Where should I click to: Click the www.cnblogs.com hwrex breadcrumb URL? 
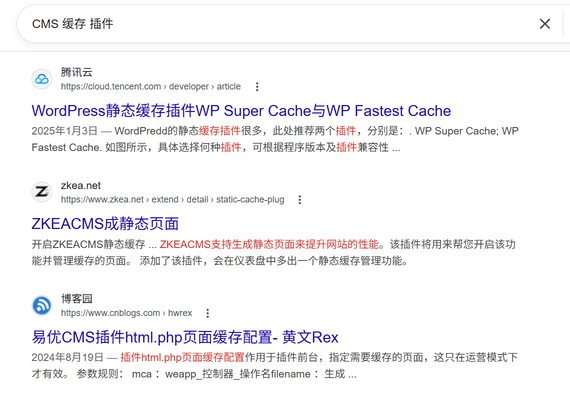point(126,313)
